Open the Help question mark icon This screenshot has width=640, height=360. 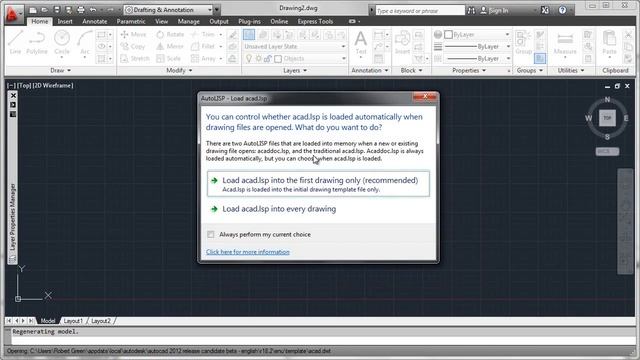tap(562, 10)
